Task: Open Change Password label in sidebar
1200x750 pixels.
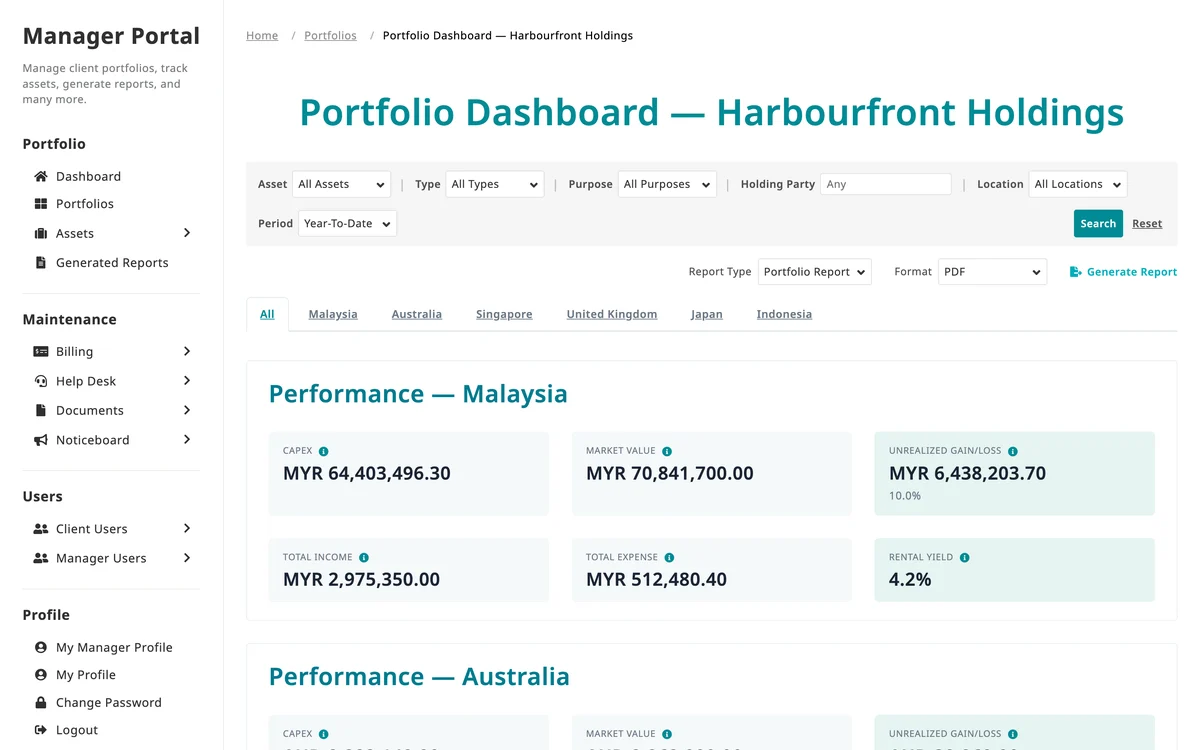Action: (x=109, y=703)
